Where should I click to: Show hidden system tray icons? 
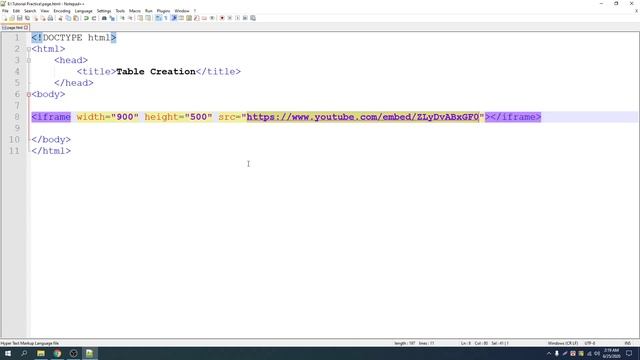pos(549,353)
